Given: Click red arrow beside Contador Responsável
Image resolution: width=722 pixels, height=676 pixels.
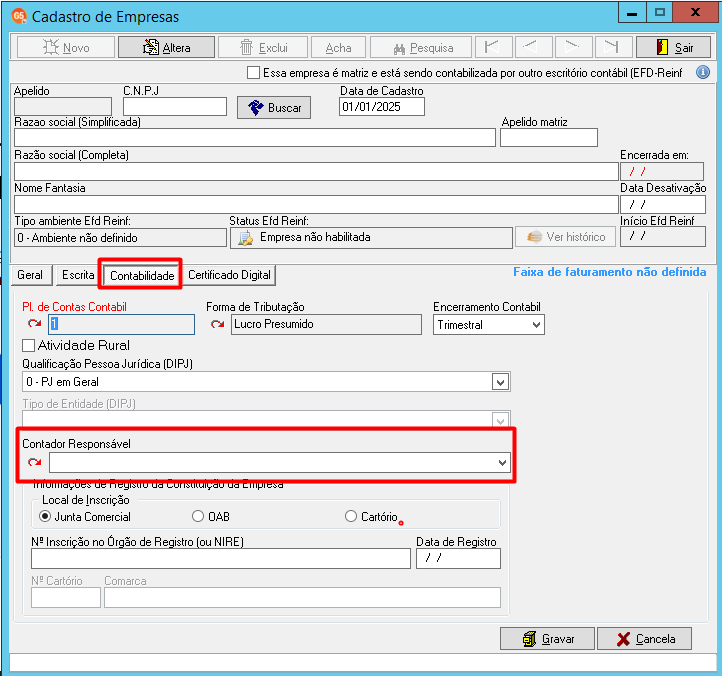Looking at the screenshot, I should coord(35,462).
